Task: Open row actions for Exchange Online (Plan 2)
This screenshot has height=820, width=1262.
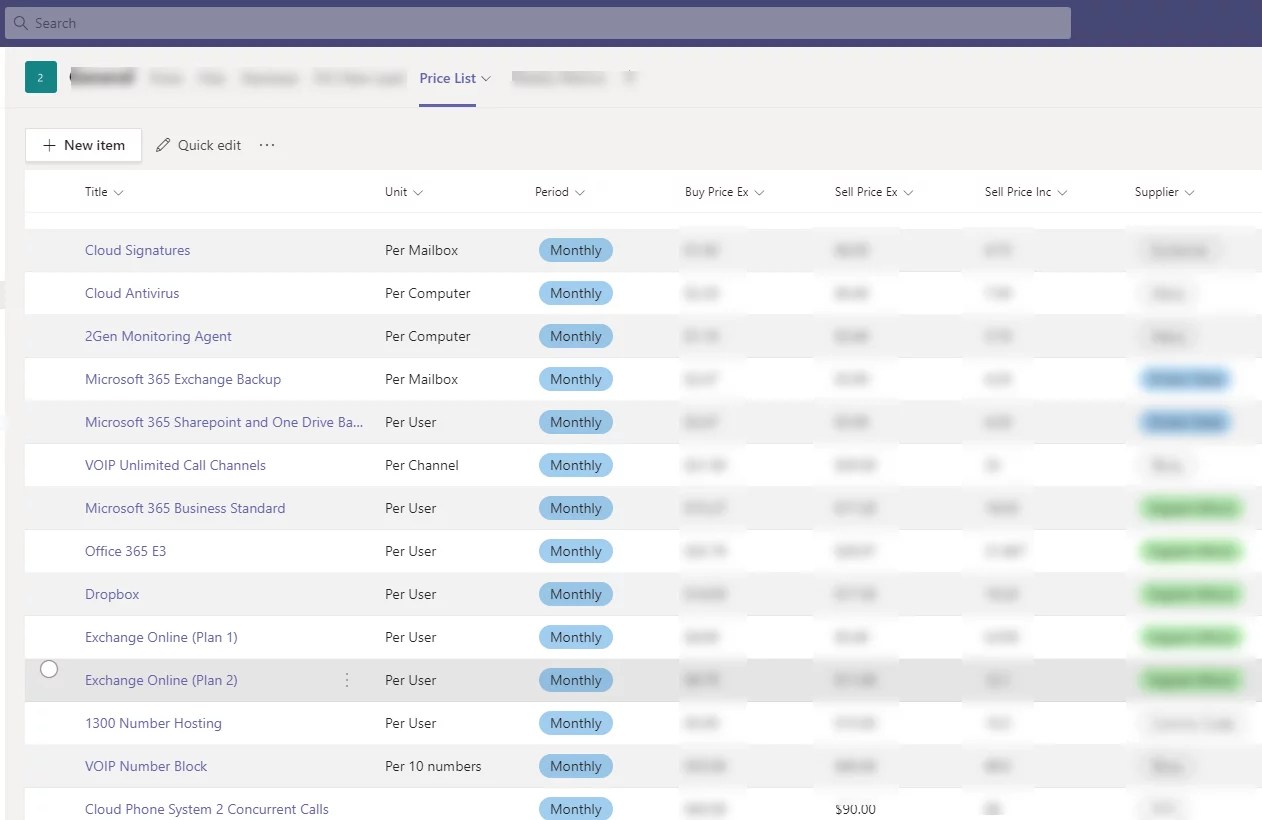Action: pos(347,680)
